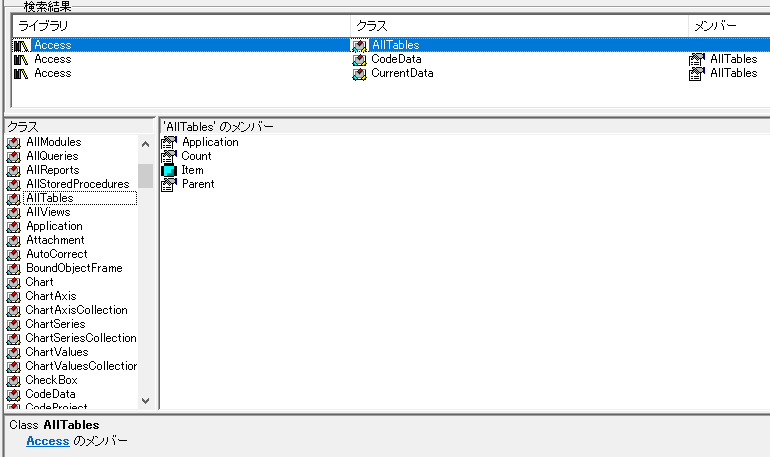The height and width of the screenshot is (457, 770).
Task: Select the Count member of AllTables
Action: click(x=196, y=156)
